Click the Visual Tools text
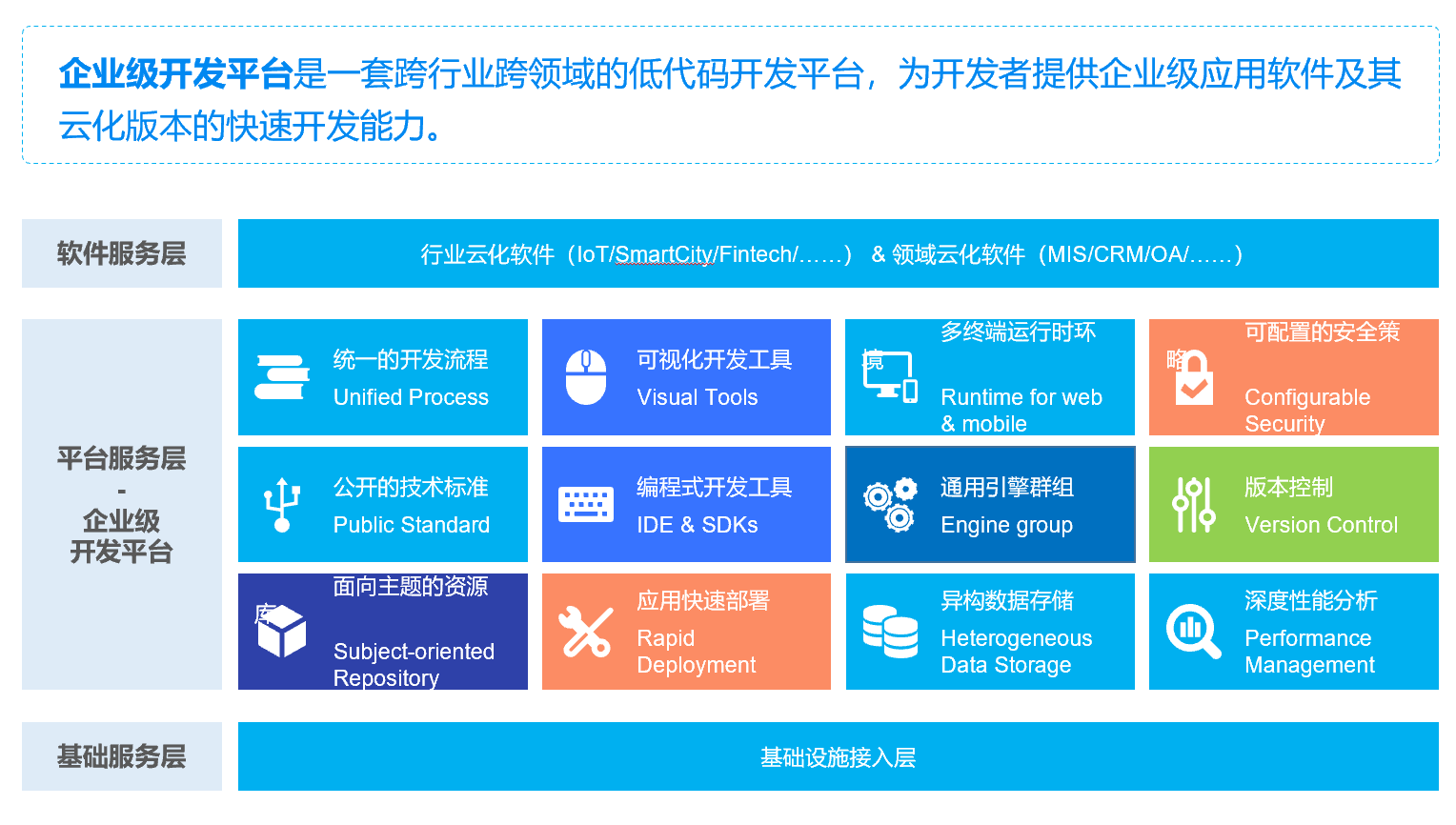1456x825 pixels. coord(698,397)
